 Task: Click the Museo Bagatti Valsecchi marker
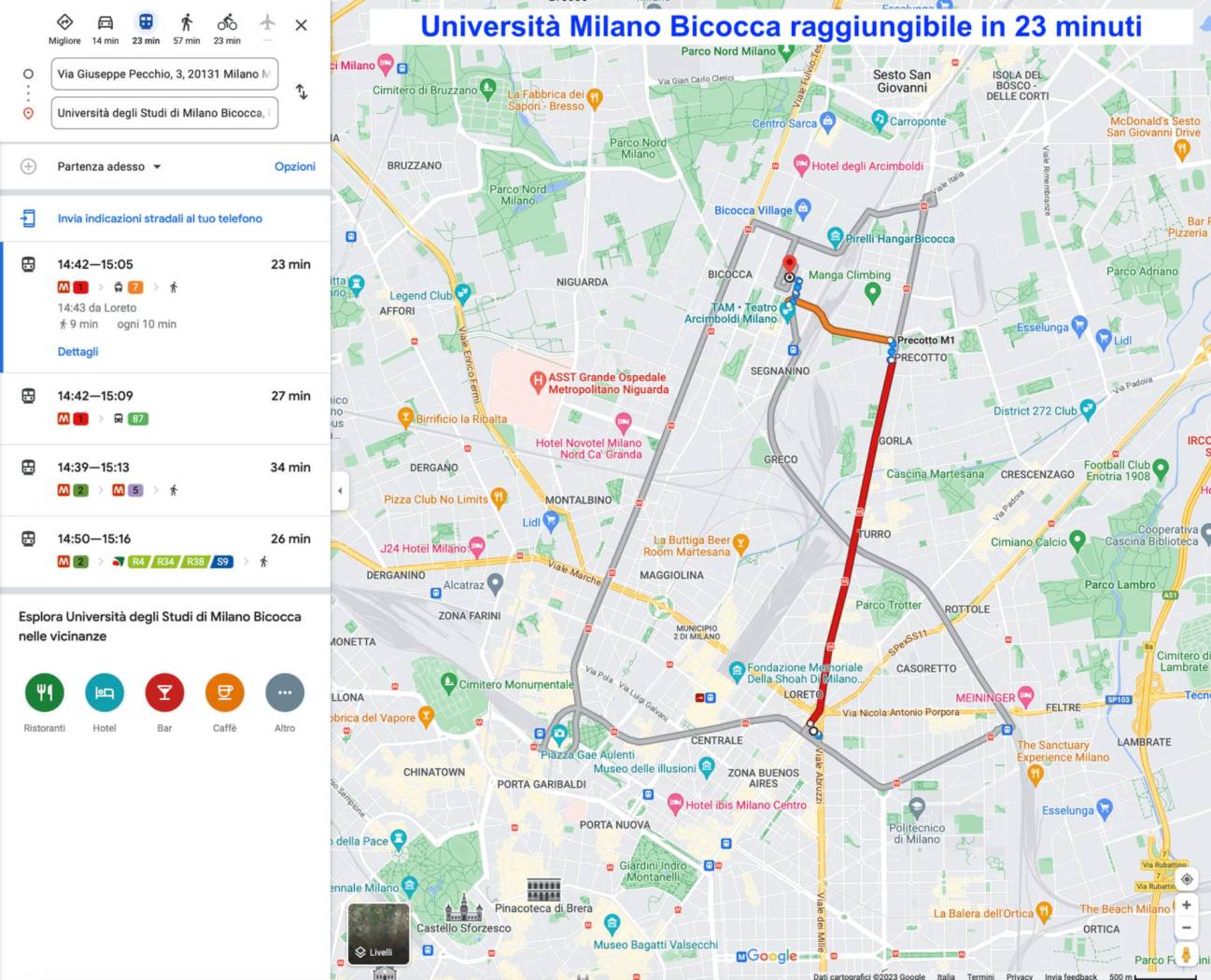pyautogui.click(x=612, y=924)
